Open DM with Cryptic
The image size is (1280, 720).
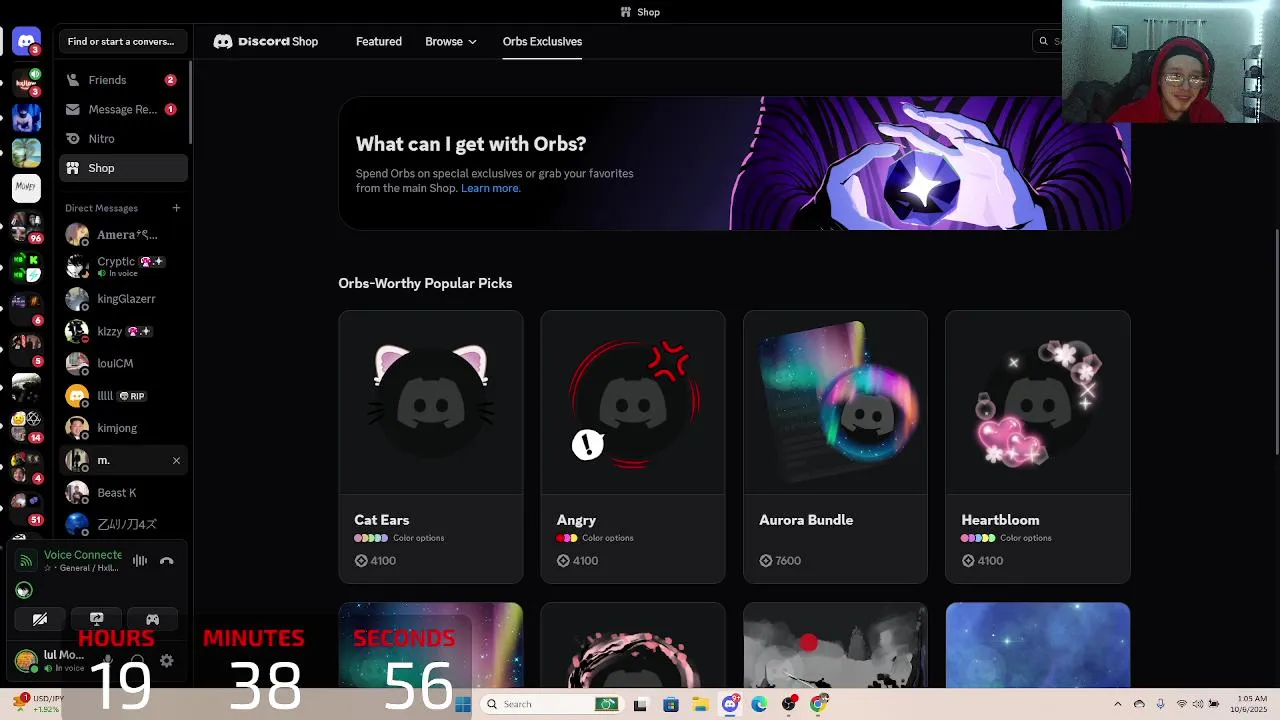pos(123,267)
